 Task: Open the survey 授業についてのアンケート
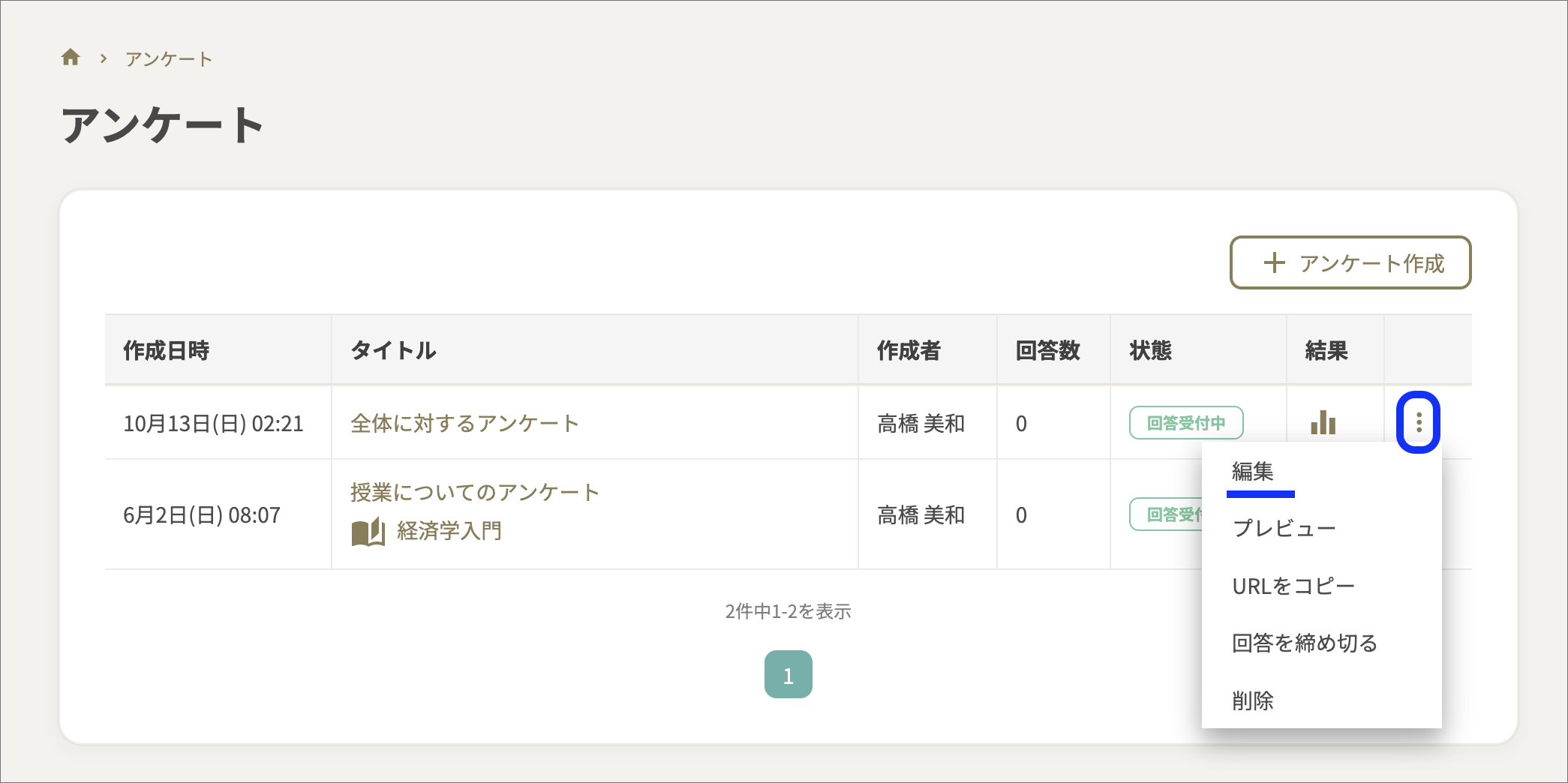[473, 492]
